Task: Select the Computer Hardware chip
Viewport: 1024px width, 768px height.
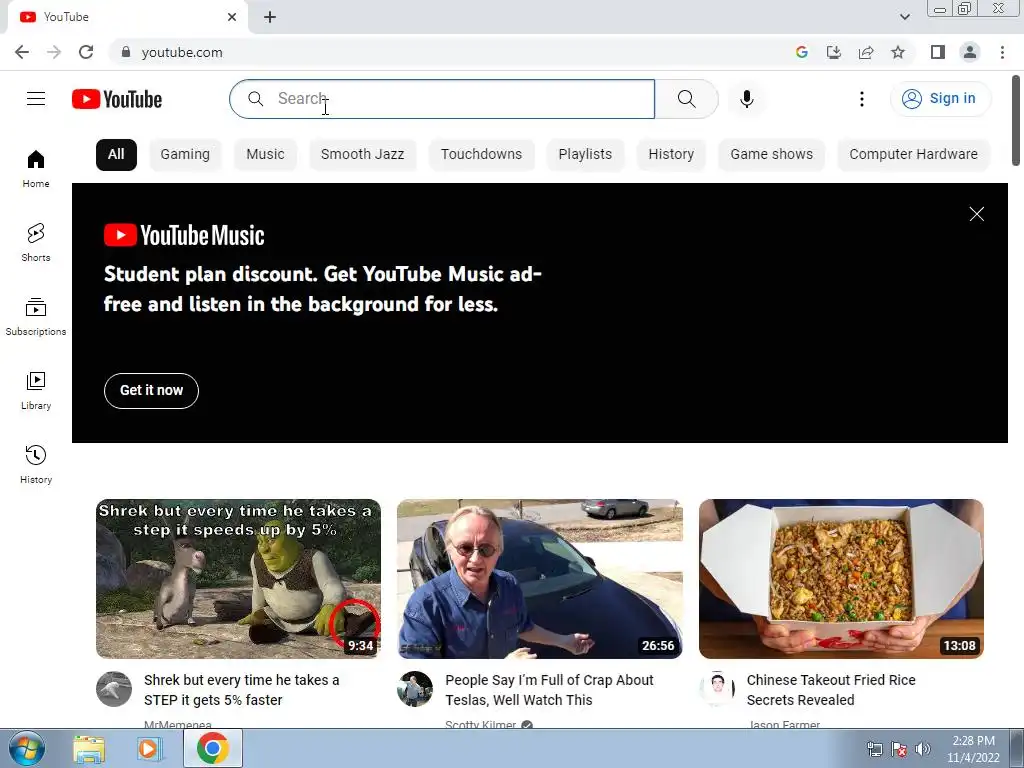Action: point(913,155)
